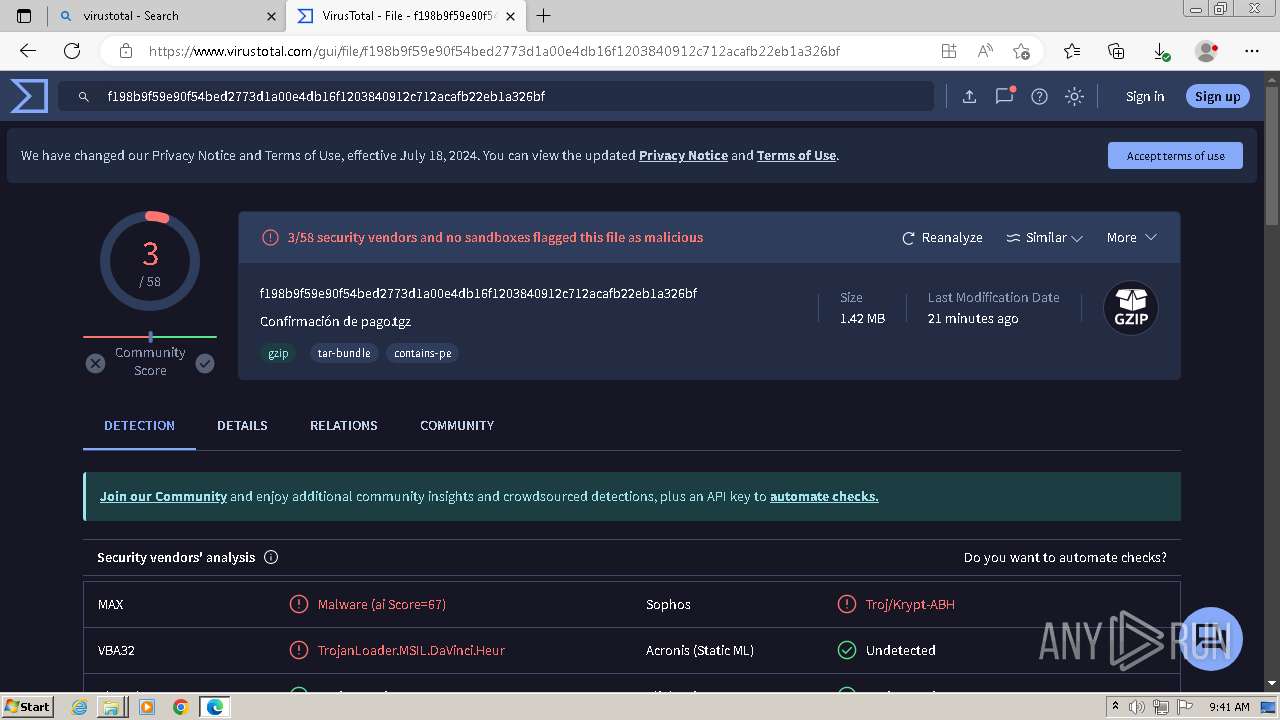Click the gzip tag

278,353
